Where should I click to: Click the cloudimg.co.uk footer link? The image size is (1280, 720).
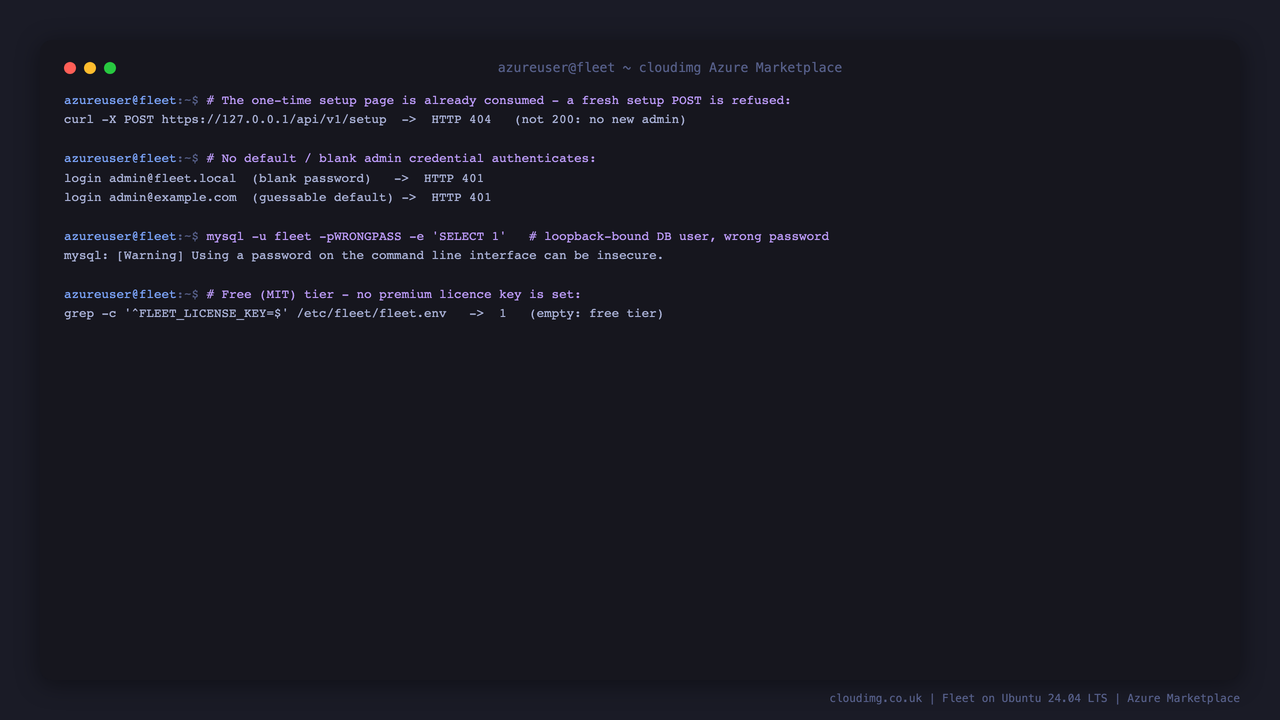876,698
